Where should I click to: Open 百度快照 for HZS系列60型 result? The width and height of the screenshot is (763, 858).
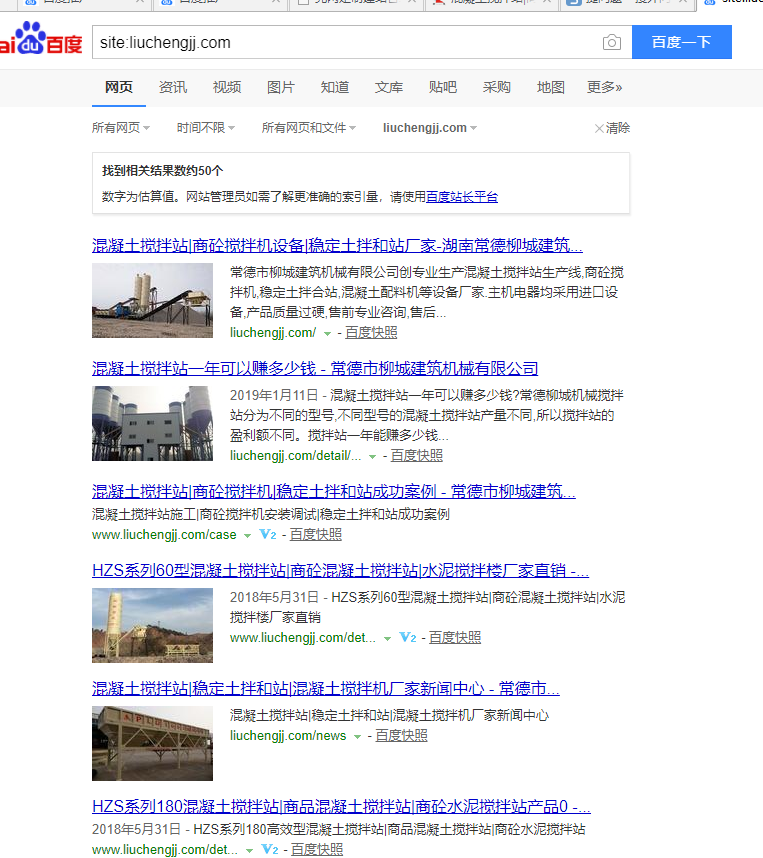[455, 637]
